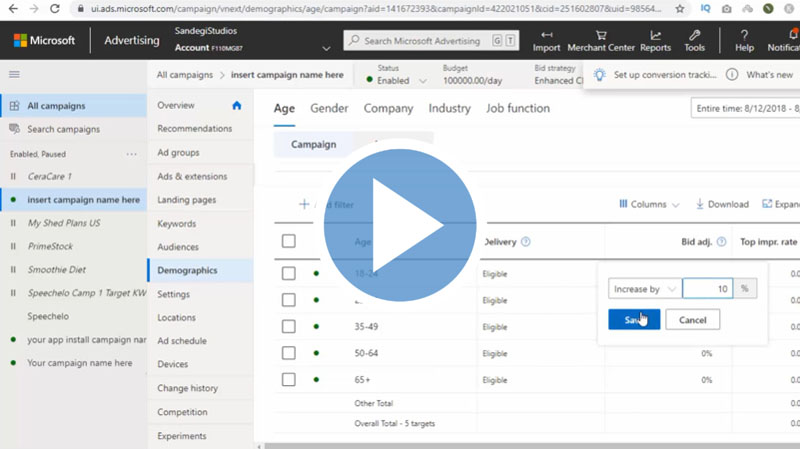Screen dimensions: 800x449
Task: Switch to the Job function tab
Action: [518, 108]
